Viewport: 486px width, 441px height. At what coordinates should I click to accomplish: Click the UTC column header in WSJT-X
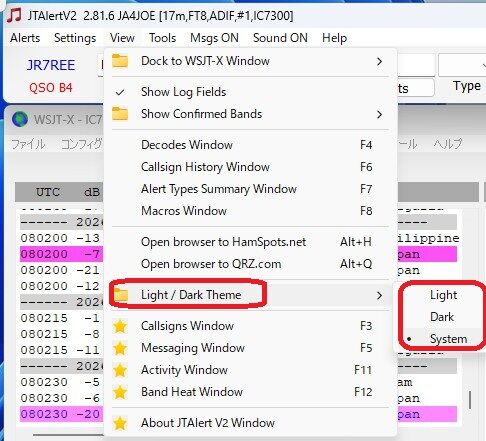[x=48, y=192]
